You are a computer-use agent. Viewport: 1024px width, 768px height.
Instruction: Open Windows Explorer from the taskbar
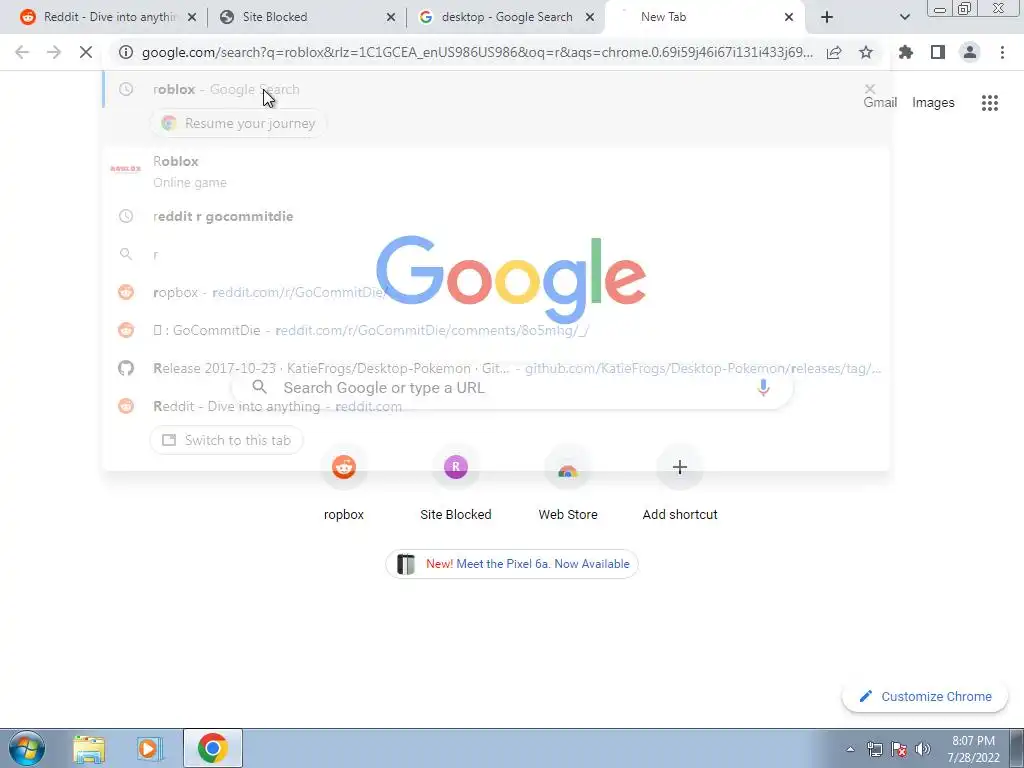[x=89, y=748]
